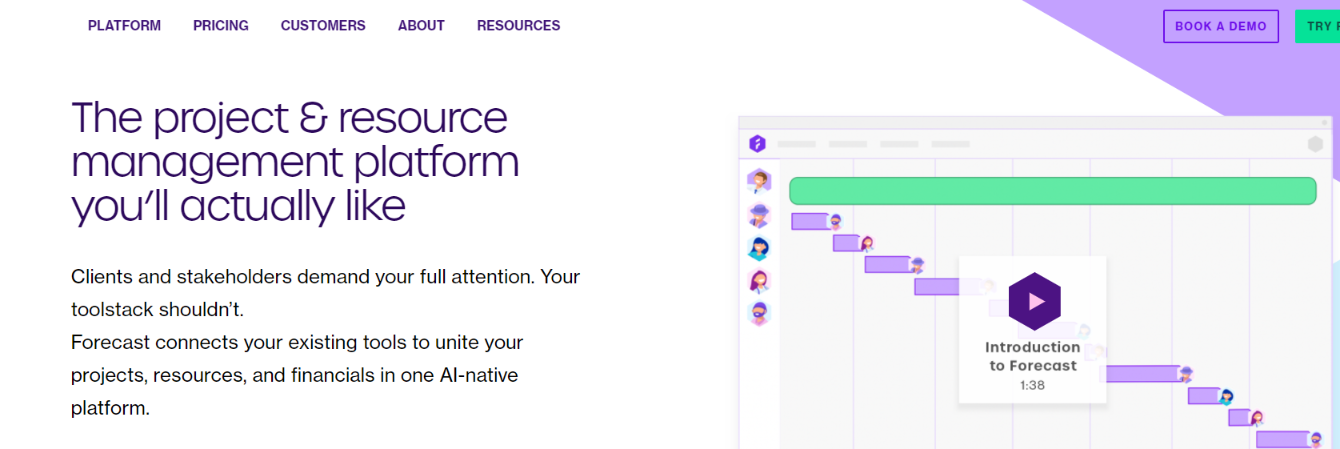The width and height of the screenshot is (1340, 449).
Task: Select the purple-hat avatar in the sidebar
Action: [x=759, y=215]
